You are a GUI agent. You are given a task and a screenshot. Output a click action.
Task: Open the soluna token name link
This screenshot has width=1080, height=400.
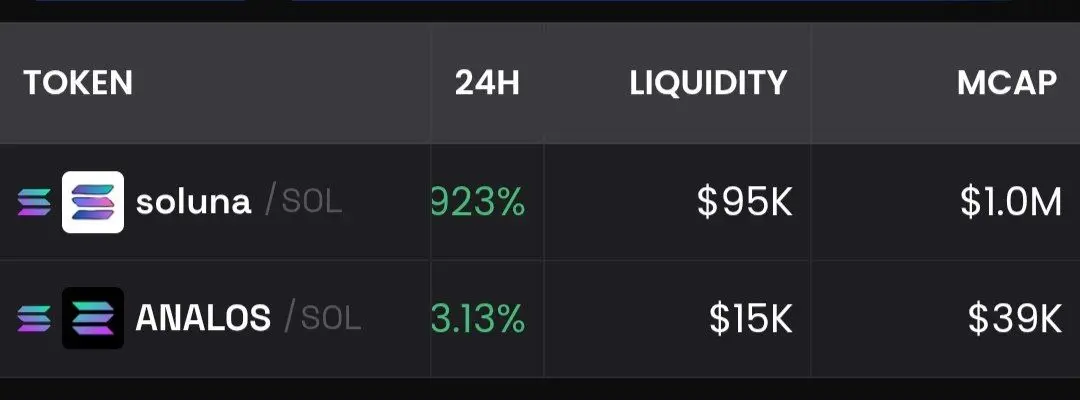click(194, 202)
